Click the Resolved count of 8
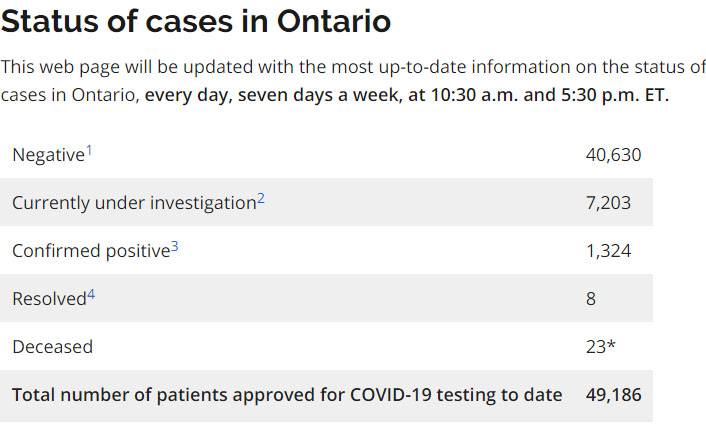 tap(591, 299)
